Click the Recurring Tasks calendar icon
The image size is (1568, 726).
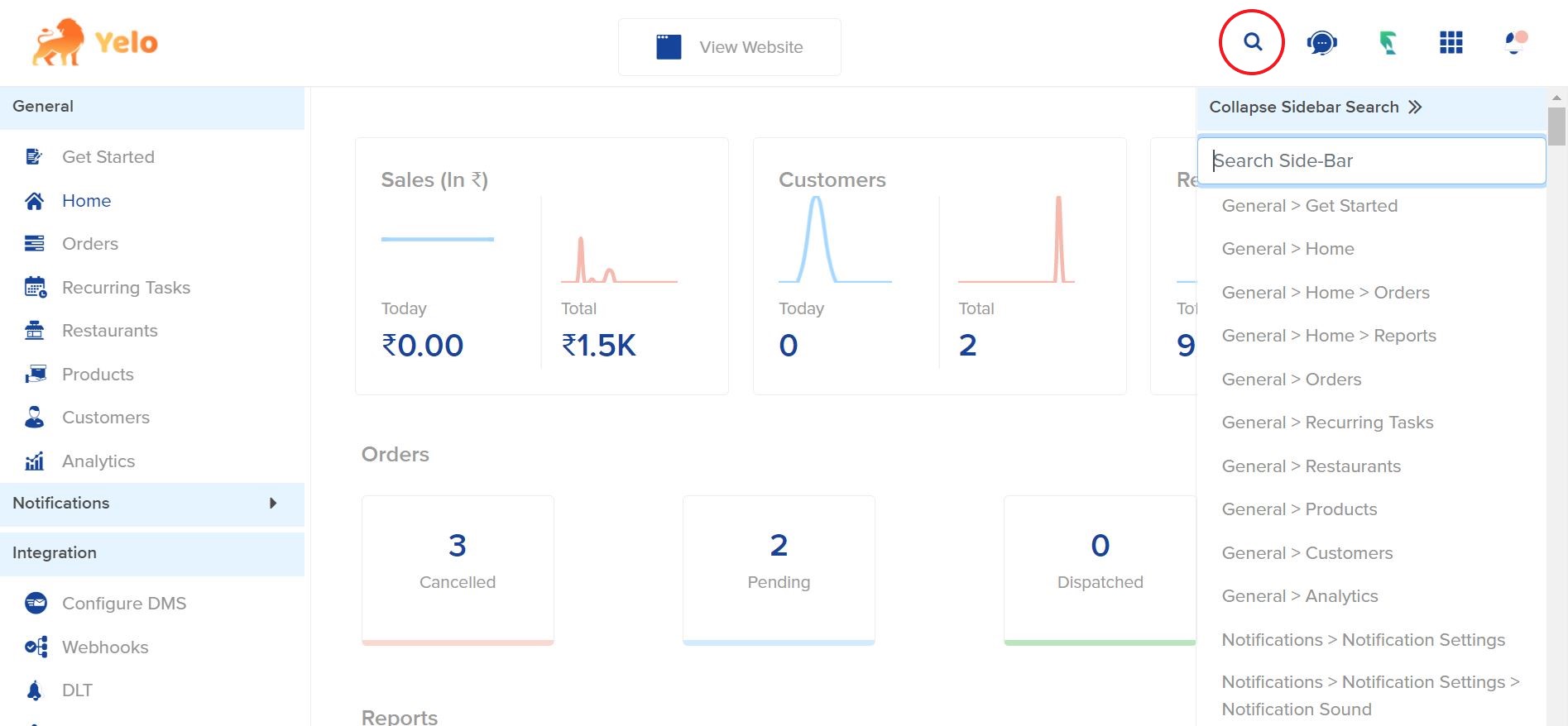[x=35, y=288]
